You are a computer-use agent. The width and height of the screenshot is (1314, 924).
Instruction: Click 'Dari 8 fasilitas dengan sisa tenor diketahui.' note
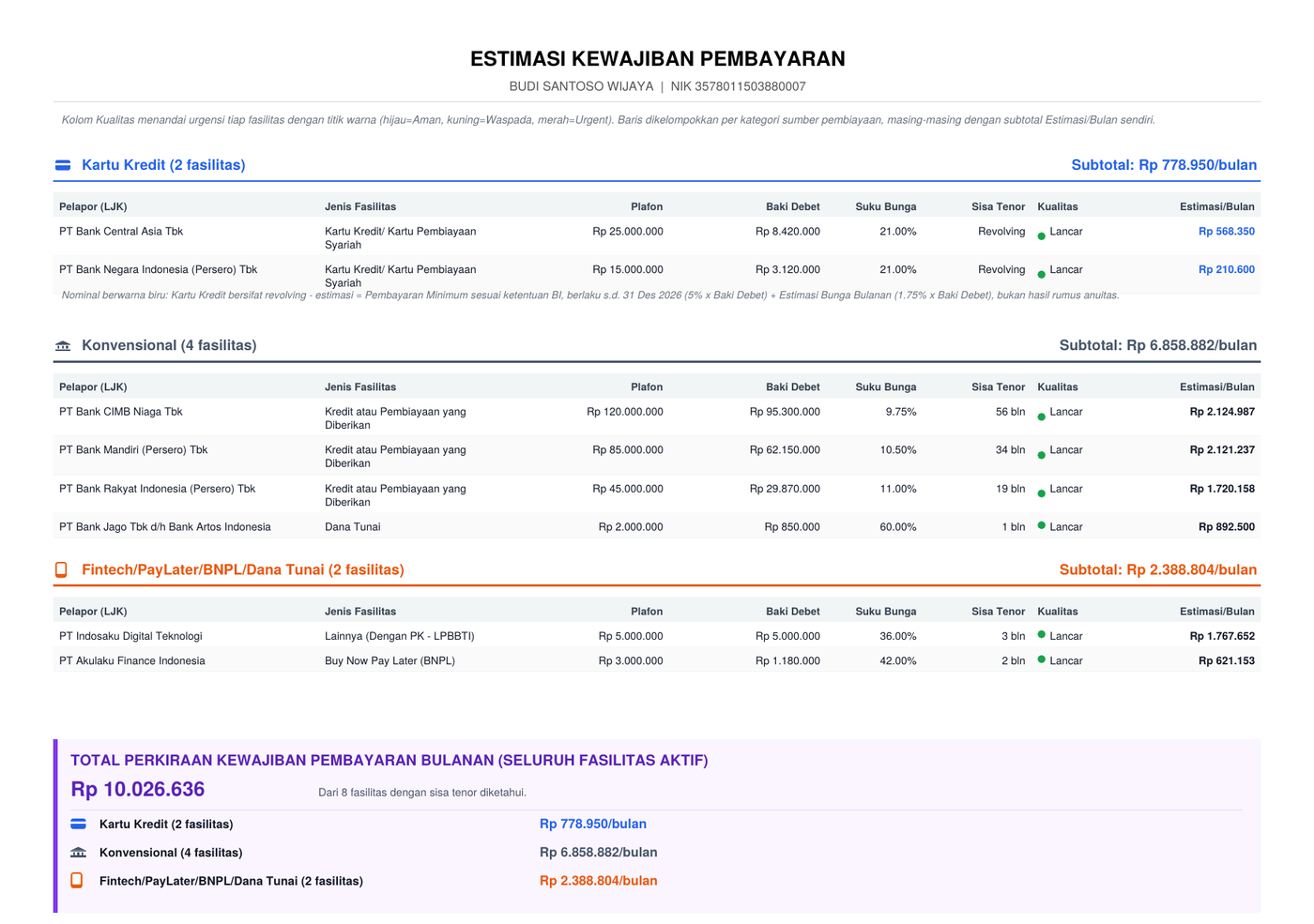(x=422, y=793)
